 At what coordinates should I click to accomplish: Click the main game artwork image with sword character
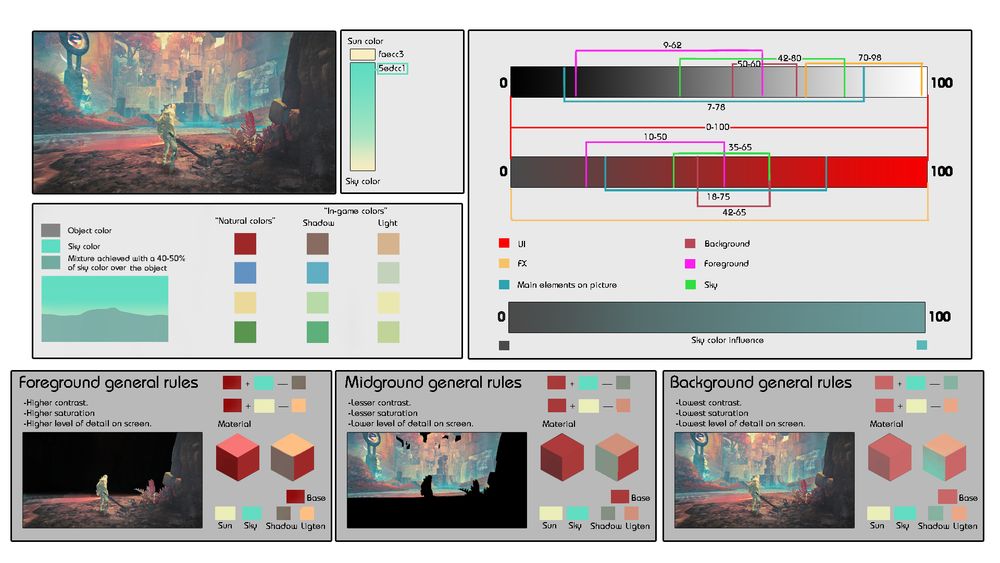(x=184, y=112)
